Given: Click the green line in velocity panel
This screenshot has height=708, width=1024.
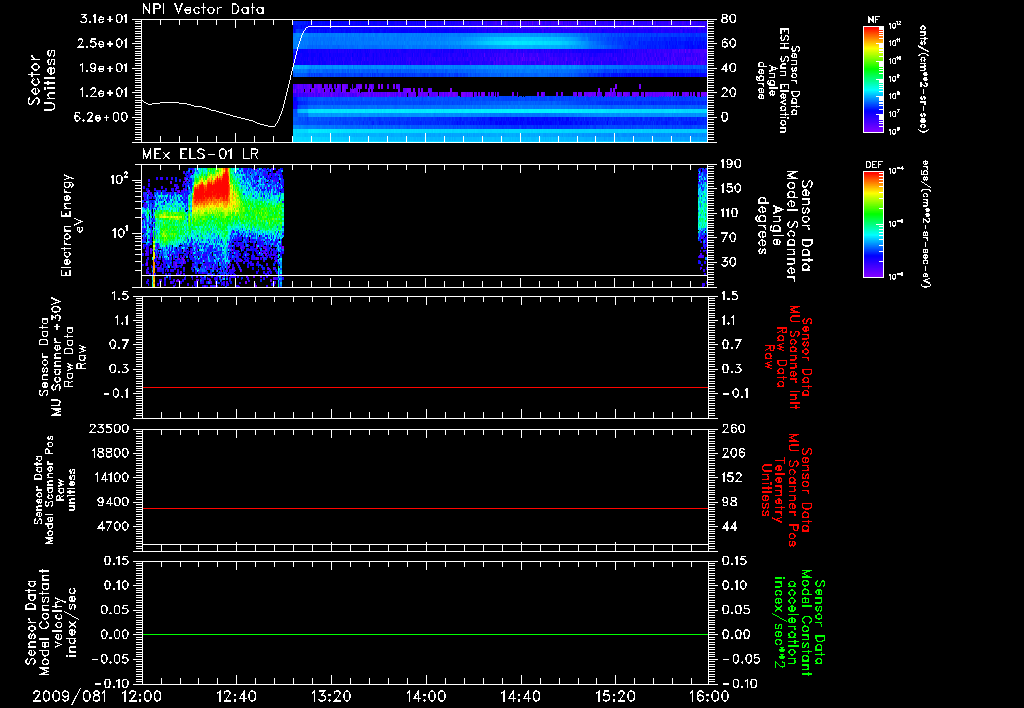Looking at the screenshot, I should (x=424, y=634).
